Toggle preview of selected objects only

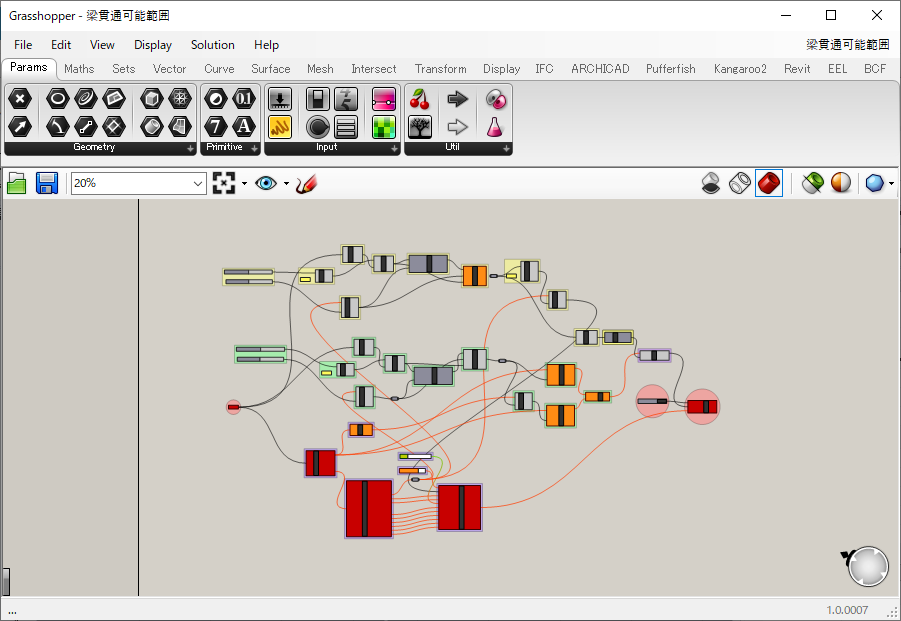[x=813, y=184]
